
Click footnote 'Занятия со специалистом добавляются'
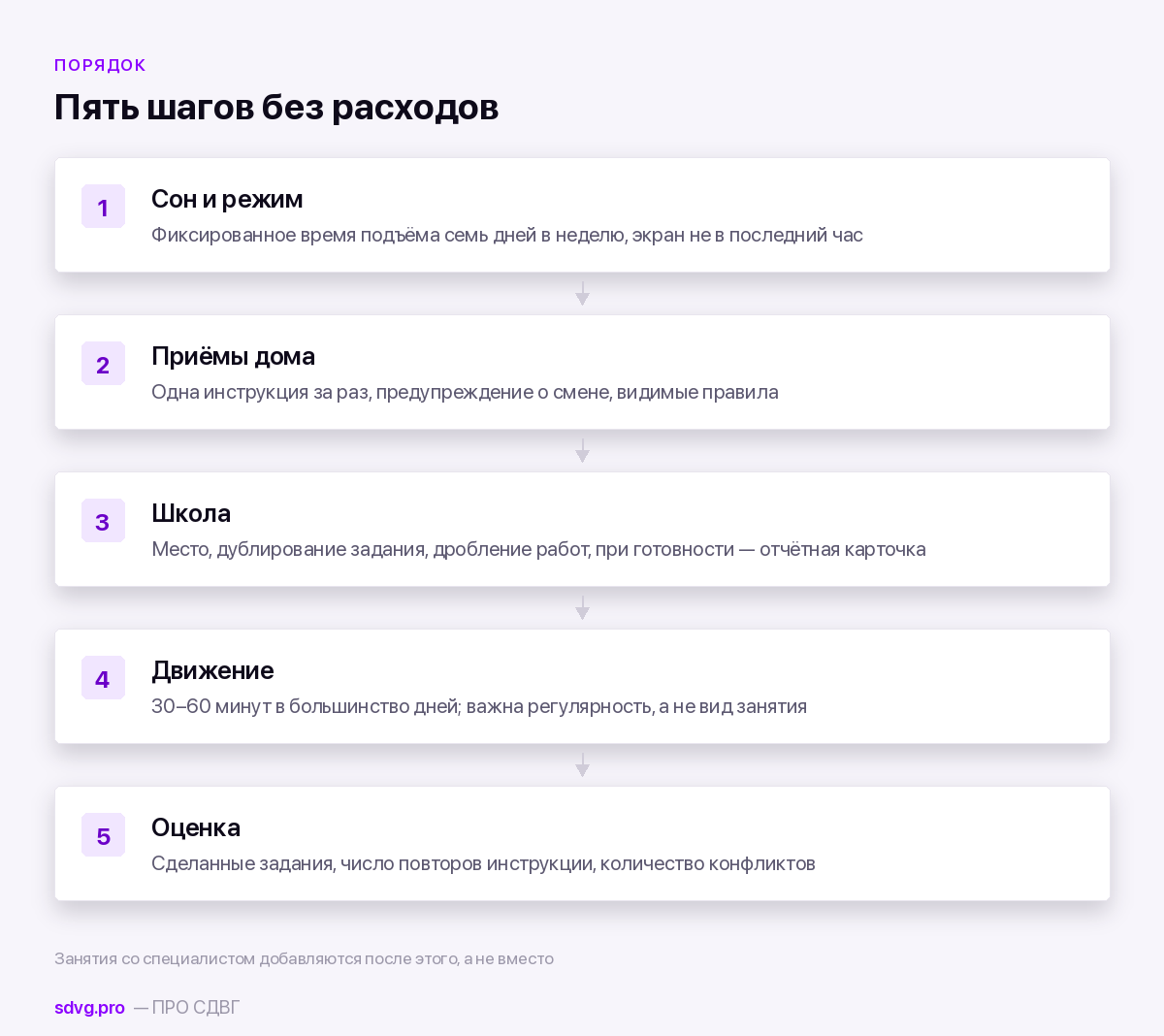tap(208, 958)
